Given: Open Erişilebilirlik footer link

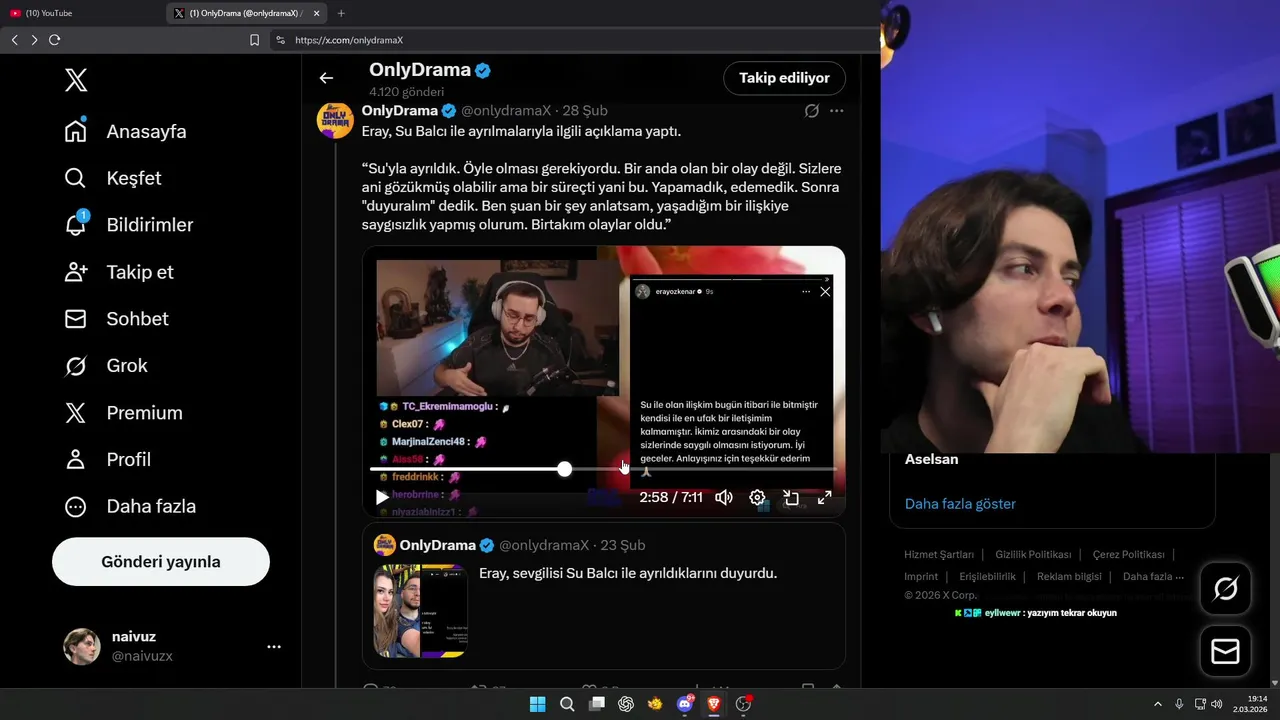Looking at the screenshot, I should 987,577.
